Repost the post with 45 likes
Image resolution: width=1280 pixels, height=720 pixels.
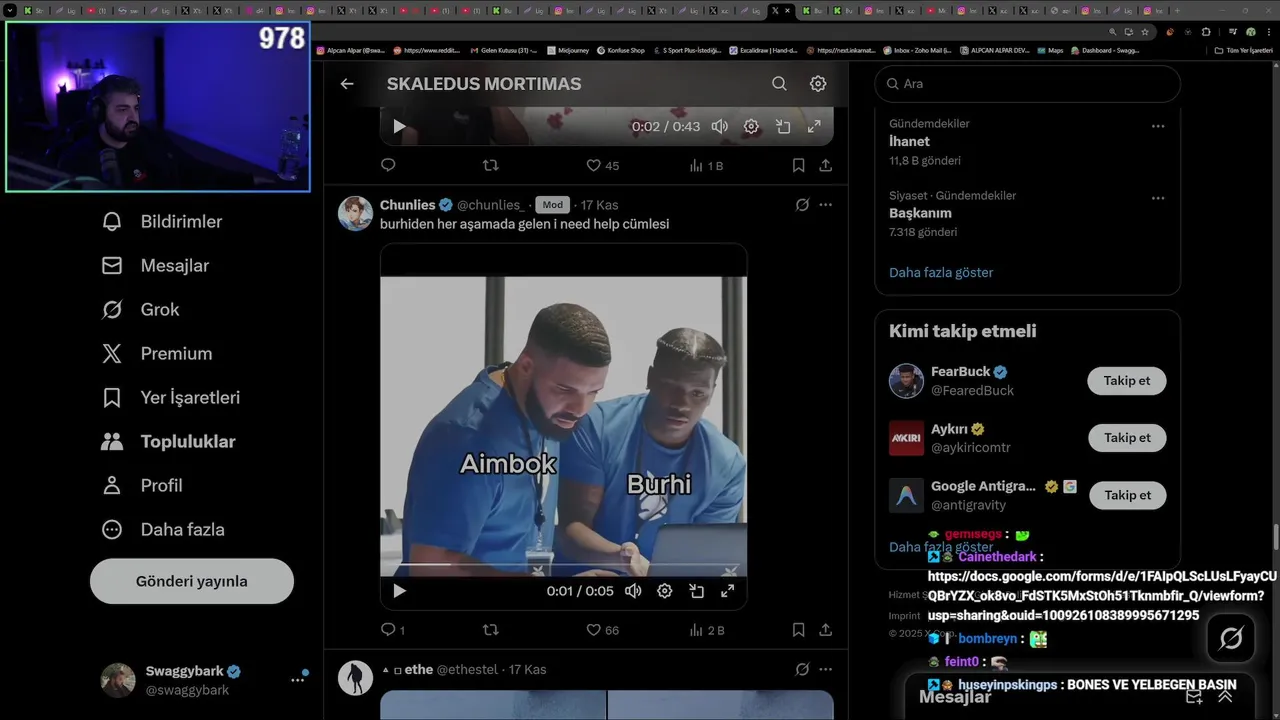490,165
